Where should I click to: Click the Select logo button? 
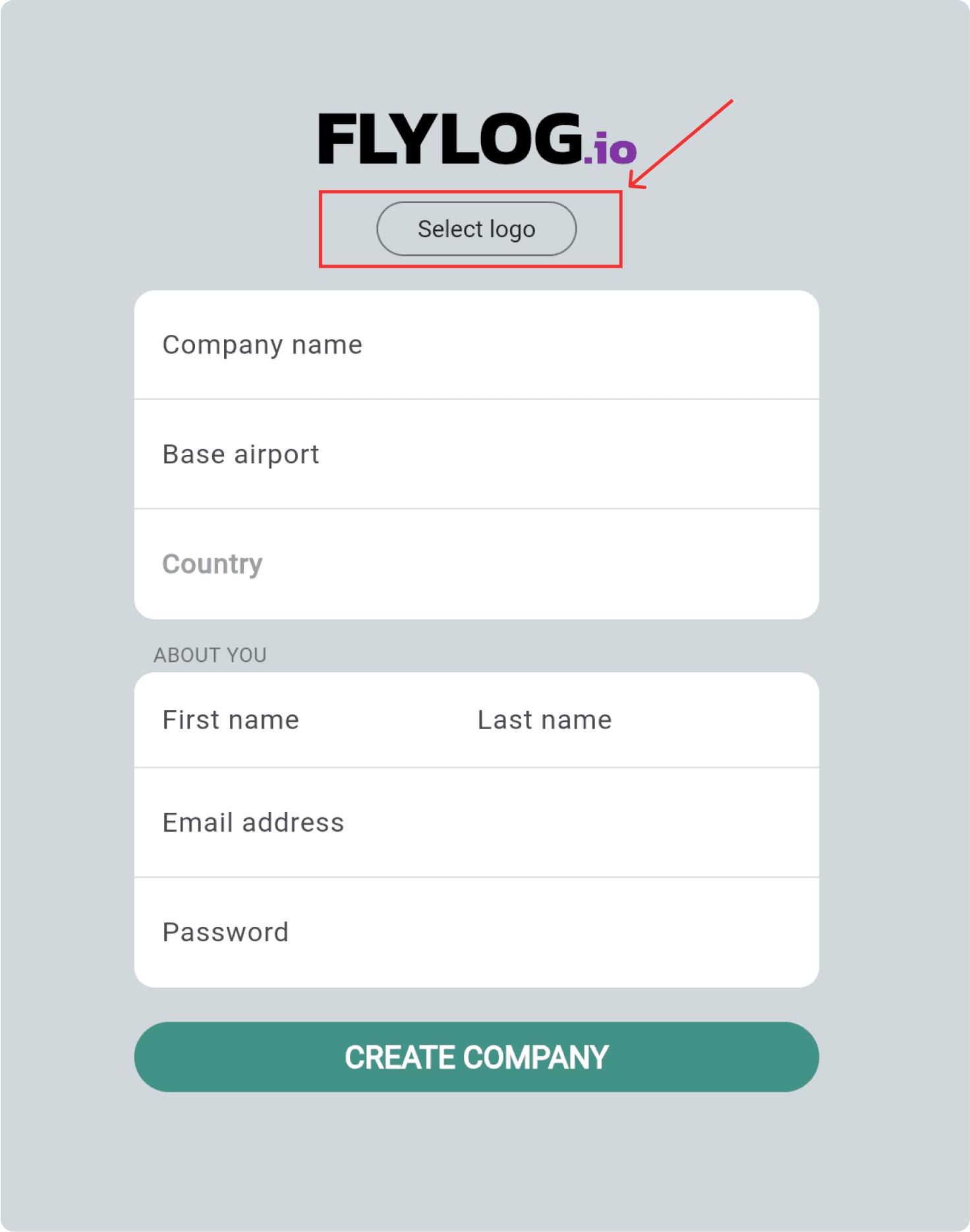point(476,229)
